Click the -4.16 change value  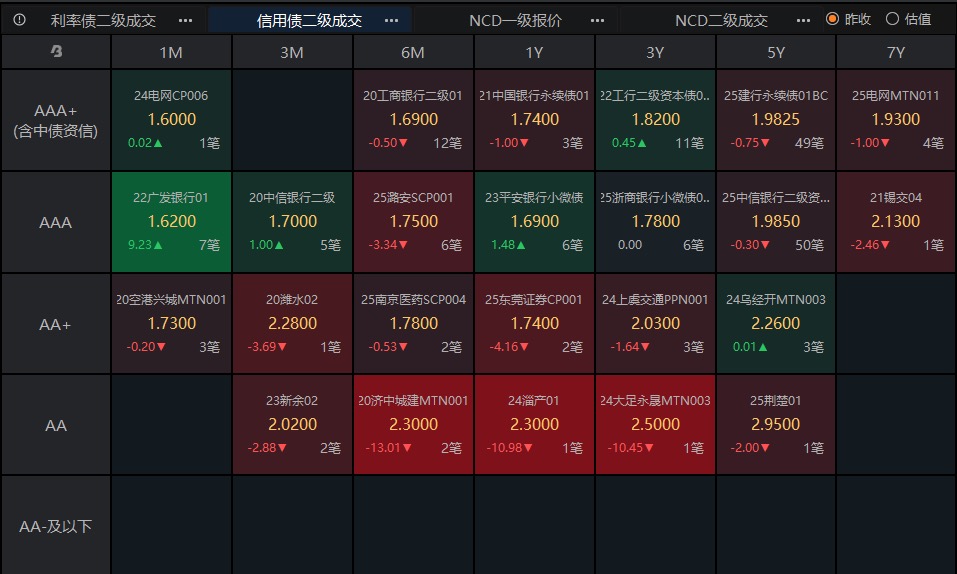pyautogui.click(x=504, y=347)
